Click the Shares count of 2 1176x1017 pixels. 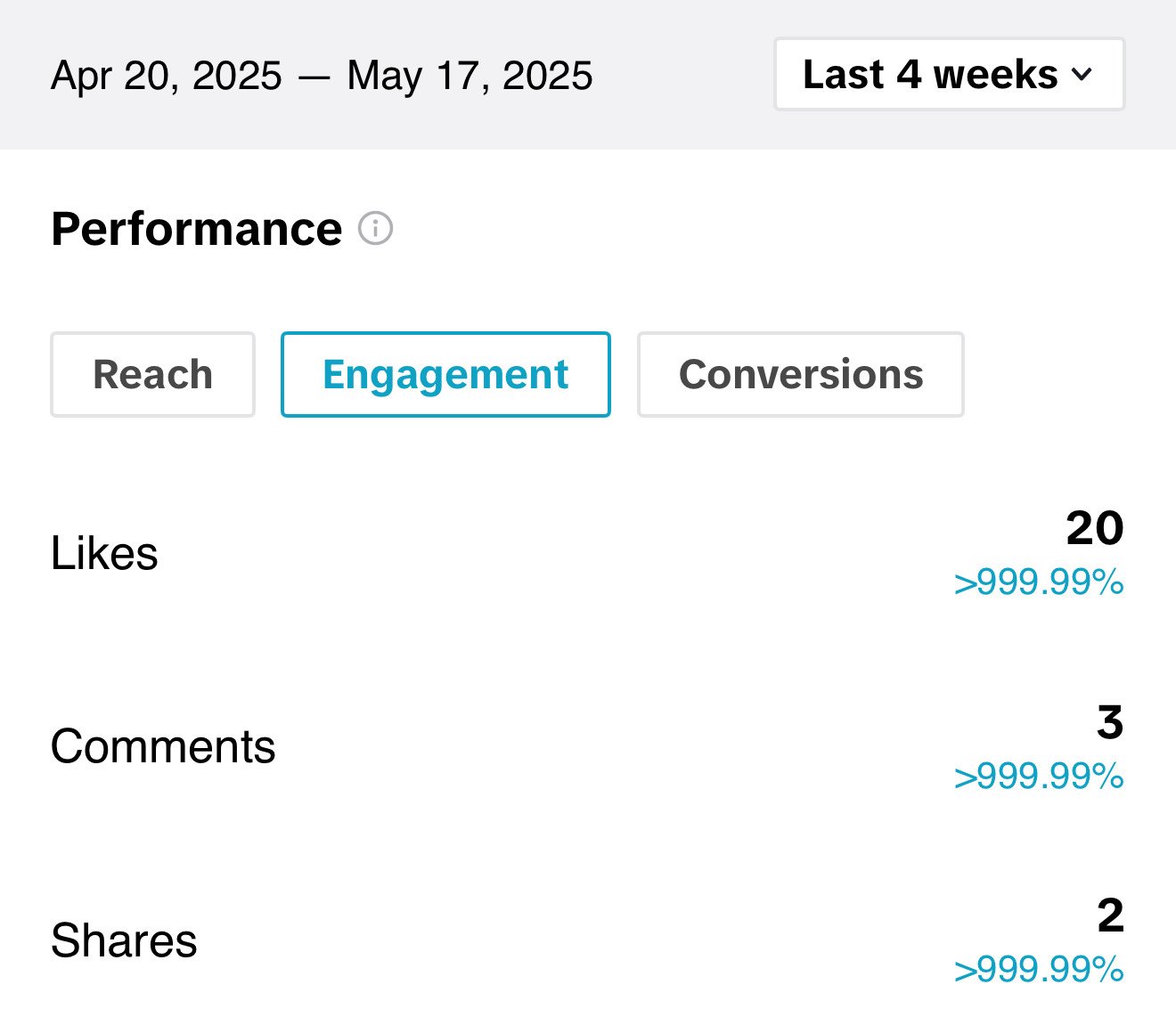[1110, 915]
